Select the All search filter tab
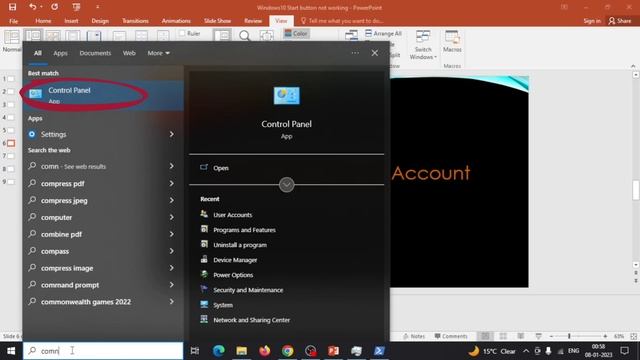Image resolution: width=640 pixels, height=360 pixels. pos(38,53)
